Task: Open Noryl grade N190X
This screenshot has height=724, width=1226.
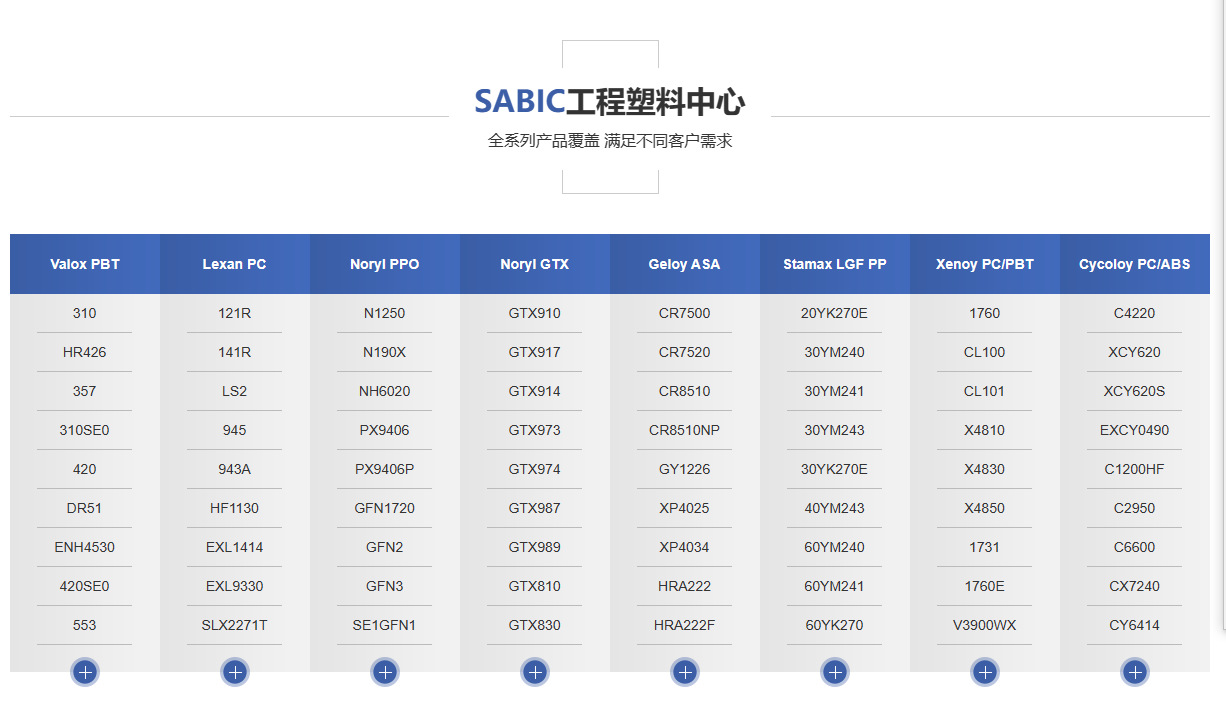Action: coord(385,352)
